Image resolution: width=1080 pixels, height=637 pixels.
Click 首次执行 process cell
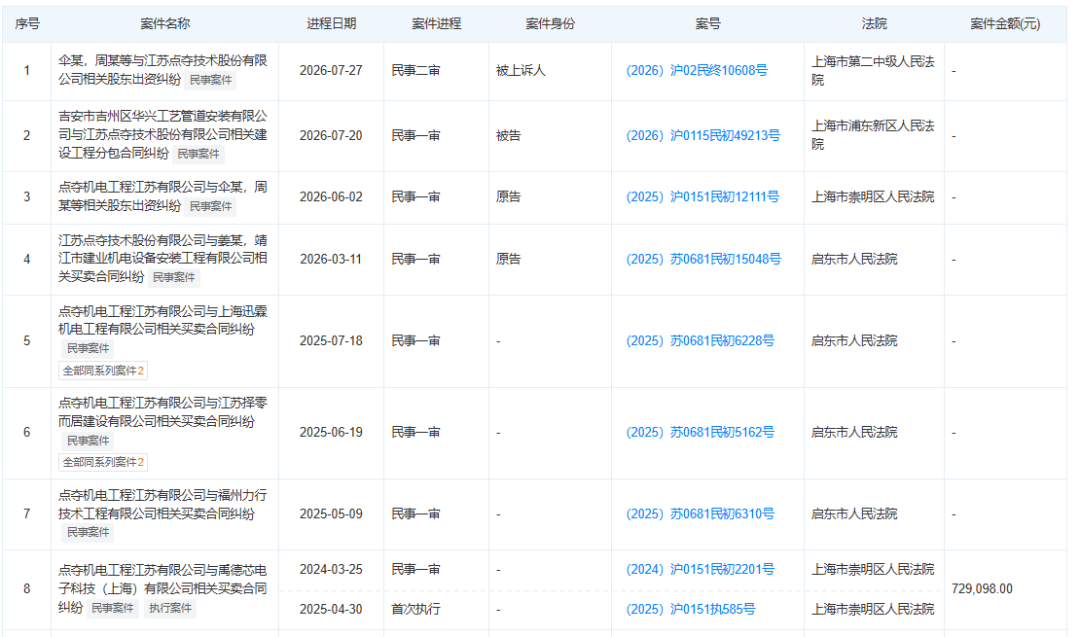click(x=415, y=609)
